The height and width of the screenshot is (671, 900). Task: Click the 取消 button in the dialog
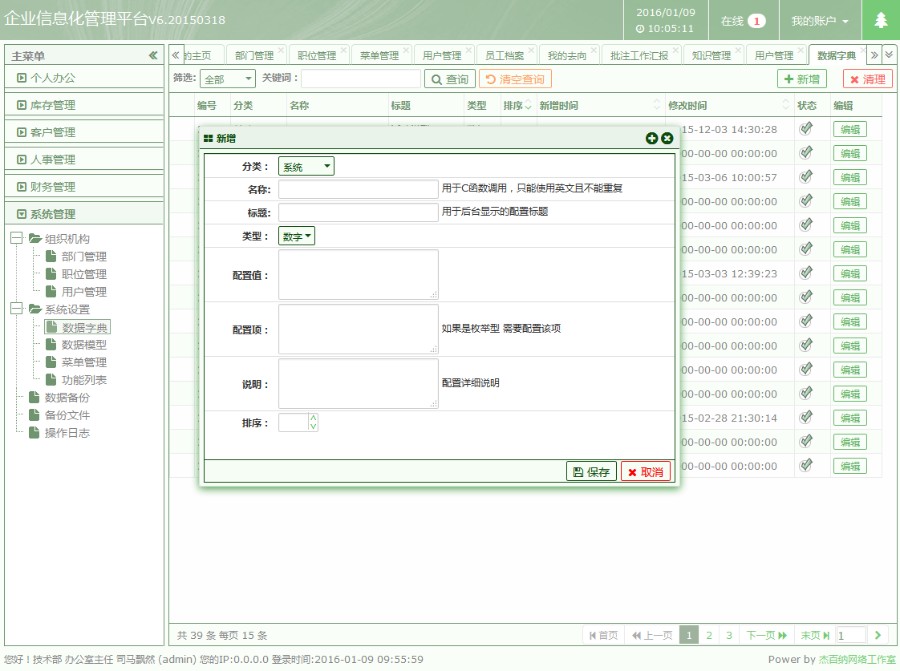point(644,471)
